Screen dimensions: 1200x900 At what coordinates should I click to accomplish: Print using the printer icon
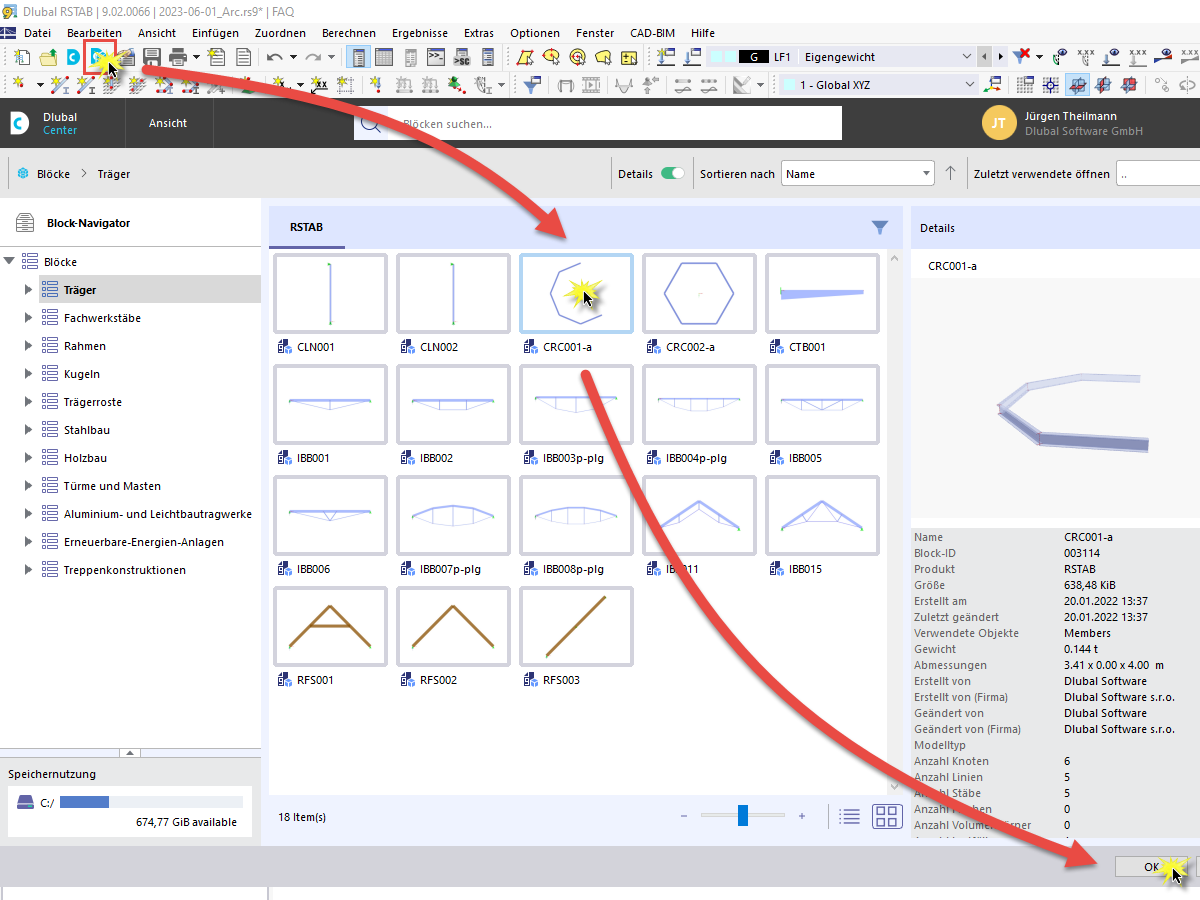coord(178,57)
